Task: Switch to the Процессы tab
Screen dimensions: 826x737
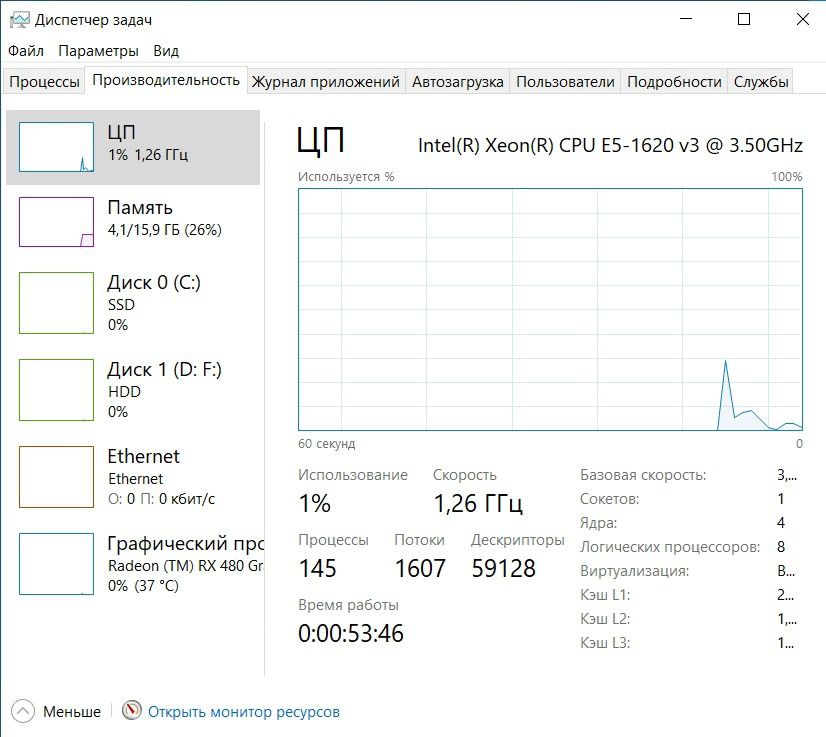Action: pyautogui.click(x=44, y=82)
